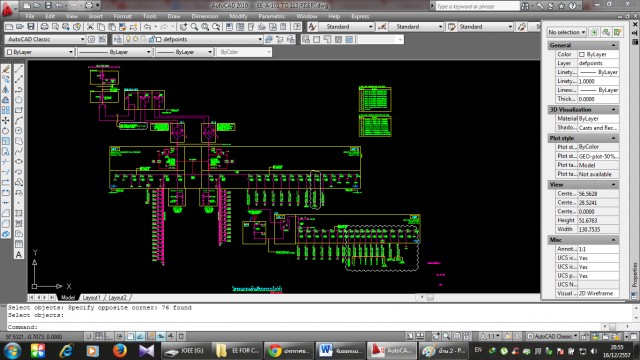This screenshot has height=360, width=640.
Task: Toggle Ortho mode in status bar
Action: pyautogui.click(x=109, y=336)
